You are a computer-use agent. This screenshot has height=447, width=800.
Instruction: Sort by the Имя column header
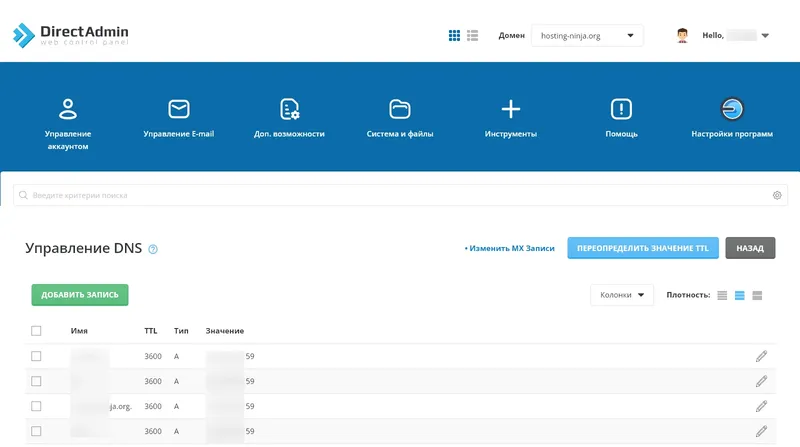(x=79, y=331)
